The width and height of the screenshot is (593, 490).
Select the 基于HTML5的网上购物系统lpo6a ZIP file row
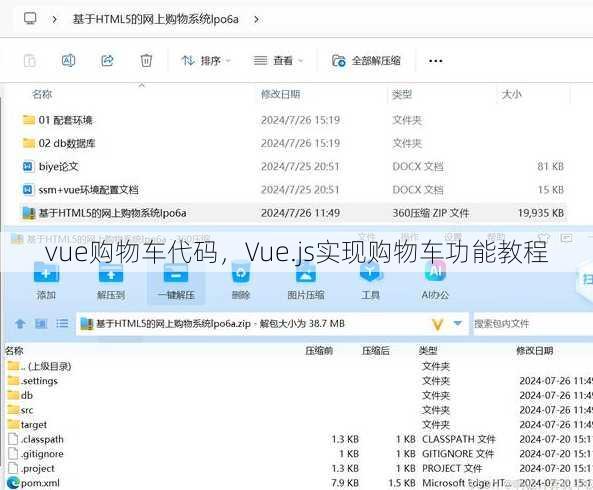pyautogui.click(x=293, y=213)
